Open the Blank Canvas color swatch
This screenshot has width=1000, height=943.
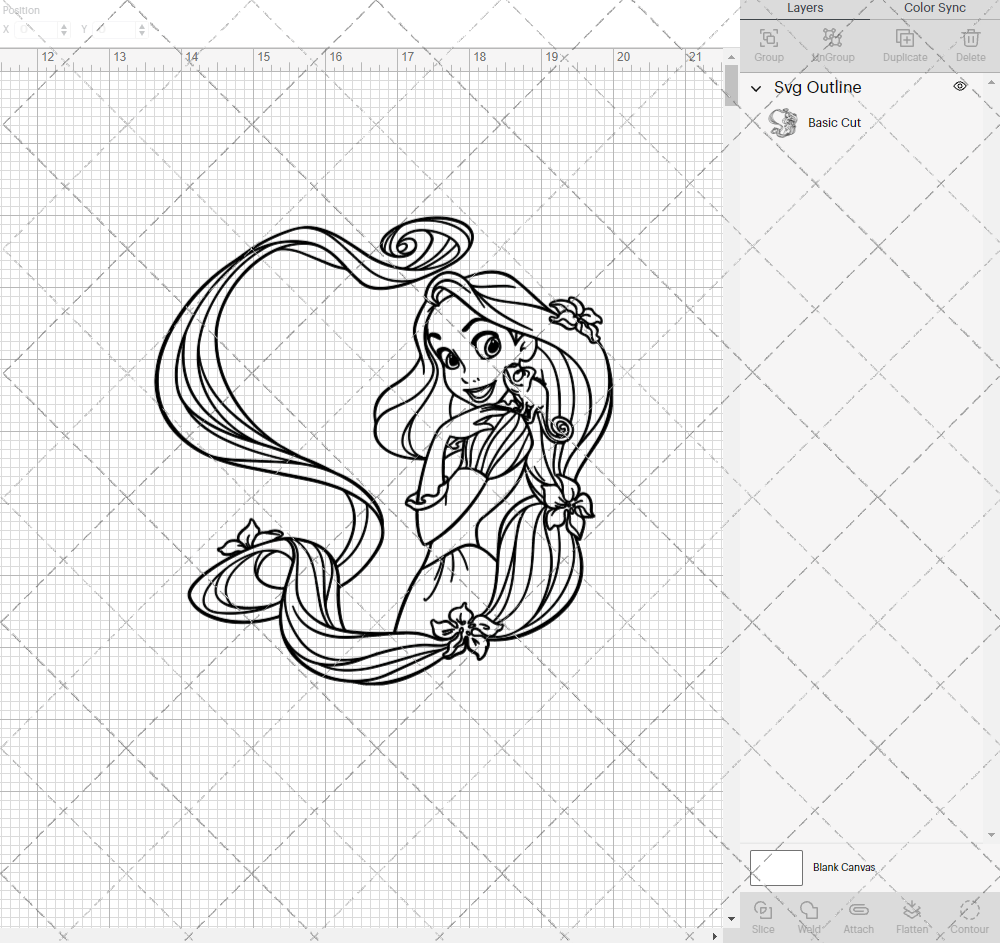click(776, 867)
